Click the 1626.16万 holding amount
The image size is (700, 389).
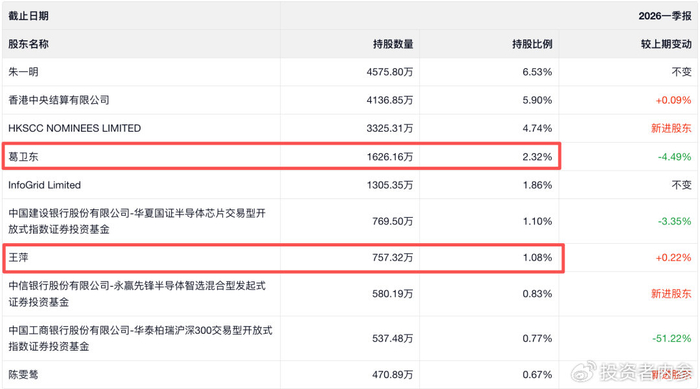pyautogui.click(x=390, y=156)
